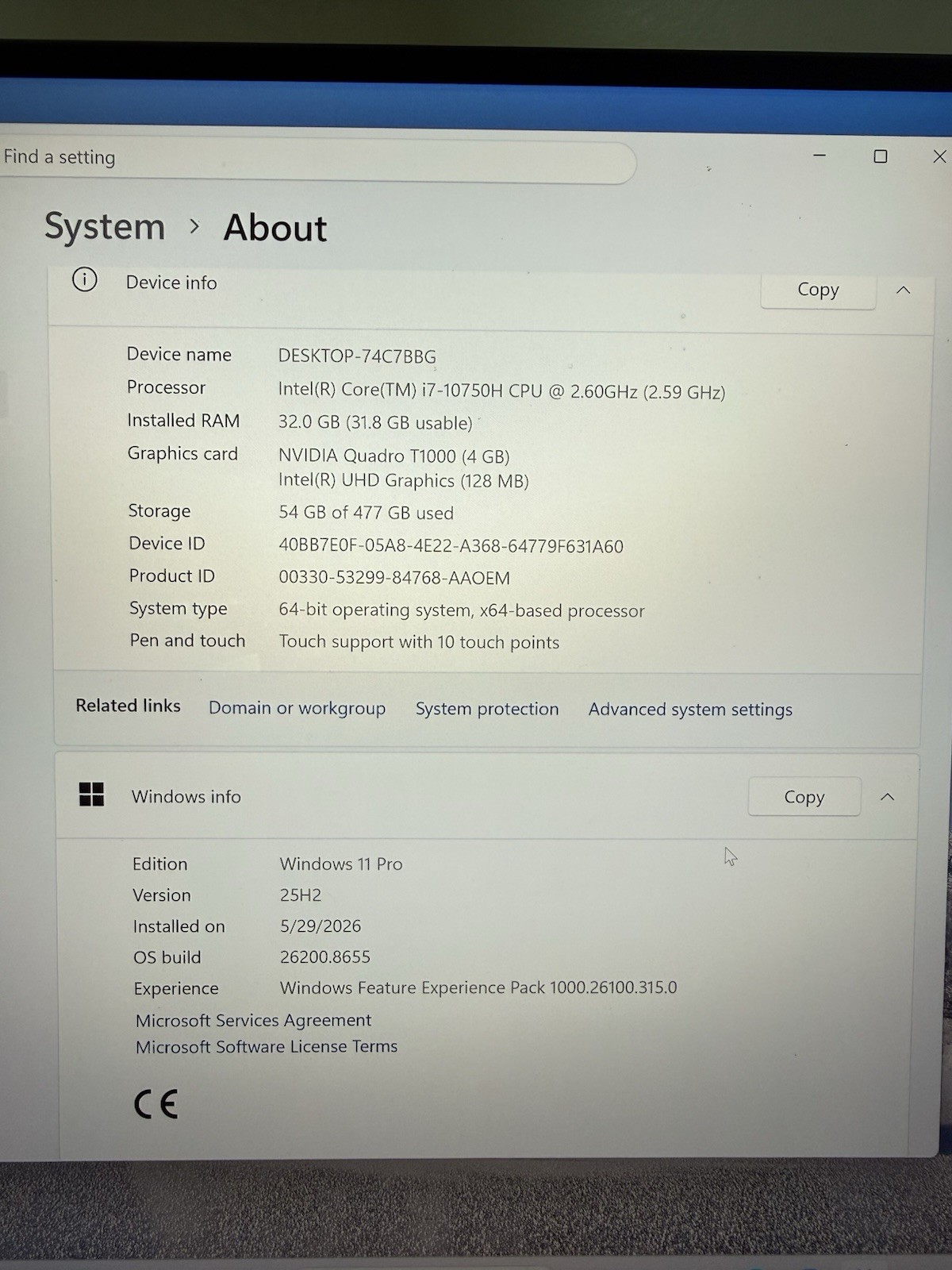Open System protection link

point(487,709)
